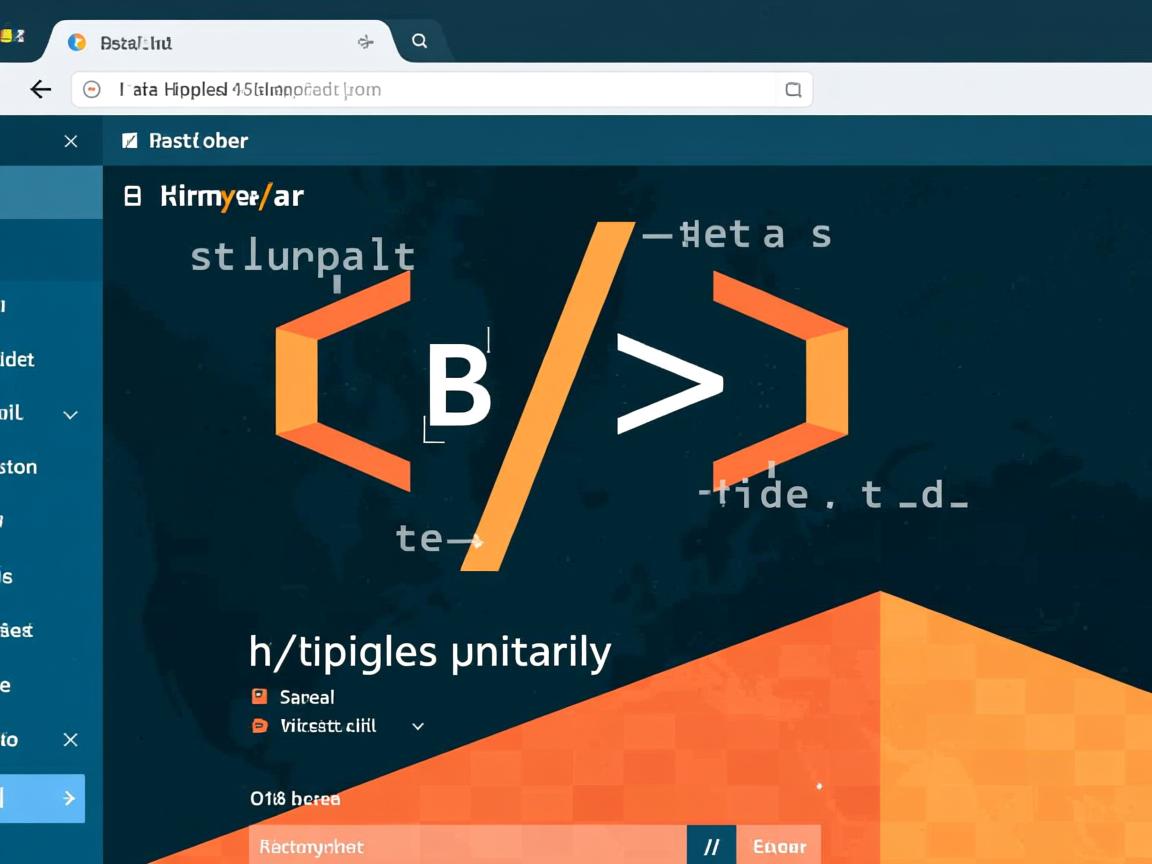Image resolution: width=1152 pixels, height=864 pixels.
Task: Click the square icon at address bar's right end
Action: [x=793, y=90]
